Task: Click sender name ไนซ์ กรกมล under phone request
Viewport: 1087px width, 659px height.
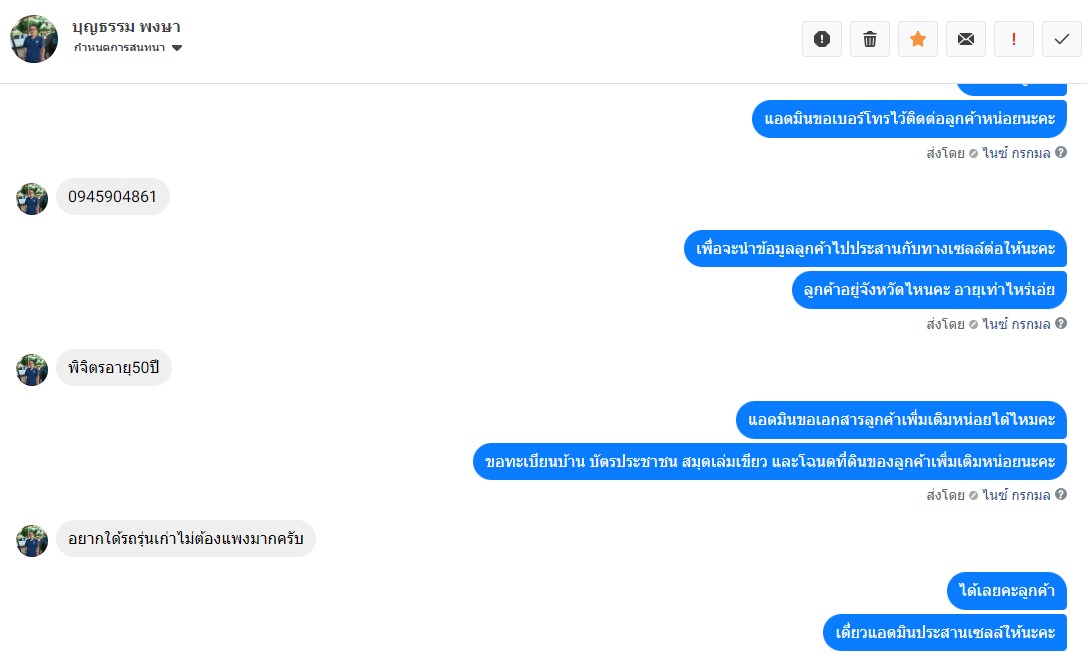Action: 1016,153
